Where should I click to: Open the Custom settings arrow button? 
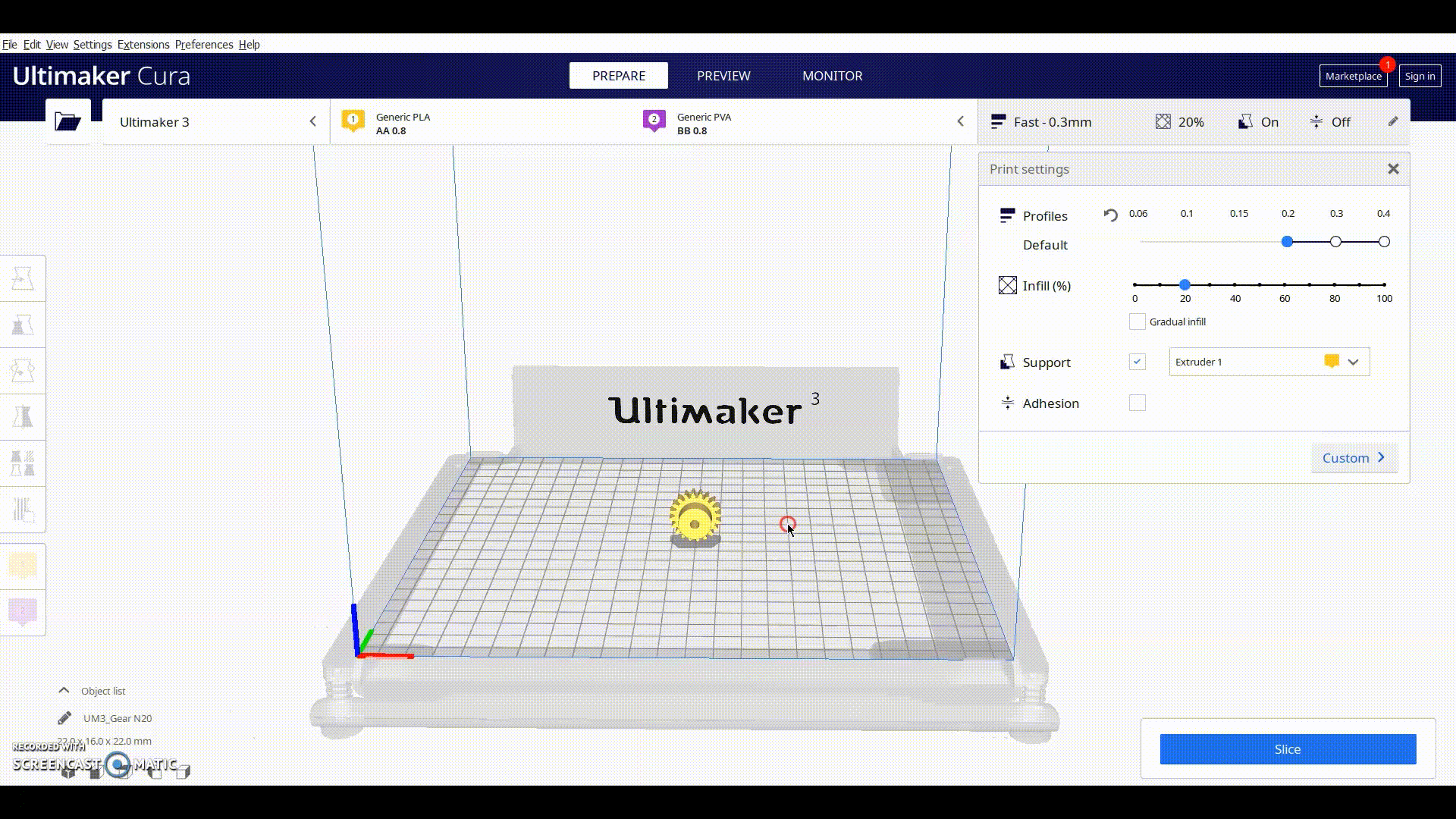tap(1354, 457)
